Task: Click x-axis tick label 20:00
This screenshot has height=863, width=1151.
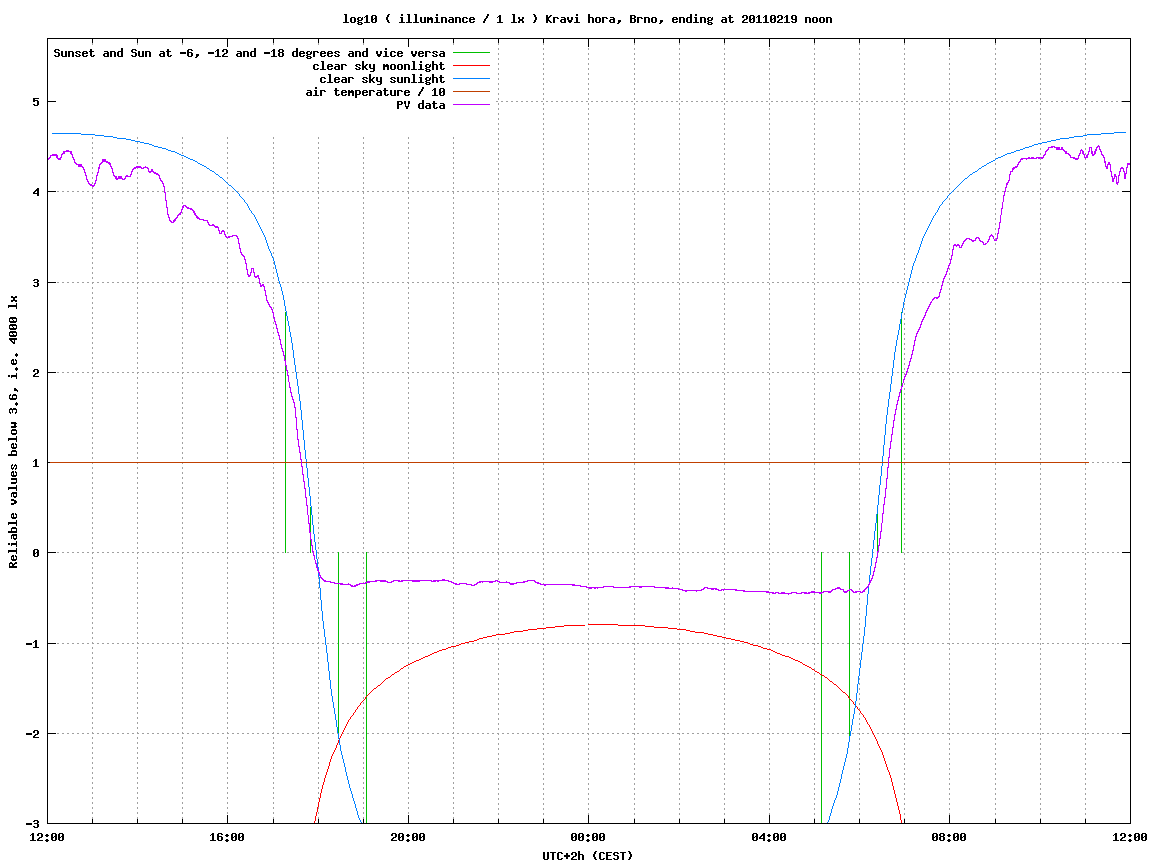Action: [x=408, y=837]
